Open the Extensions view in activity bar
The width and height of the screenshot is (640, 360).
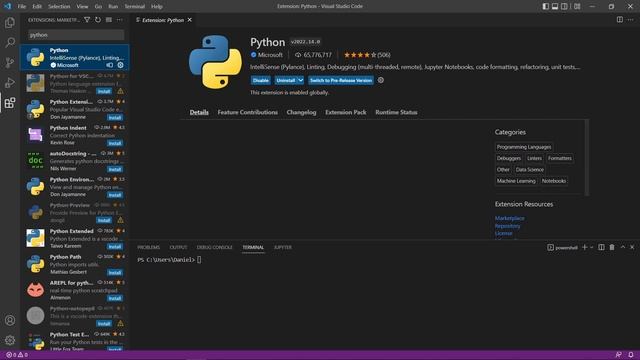(10, 102)
